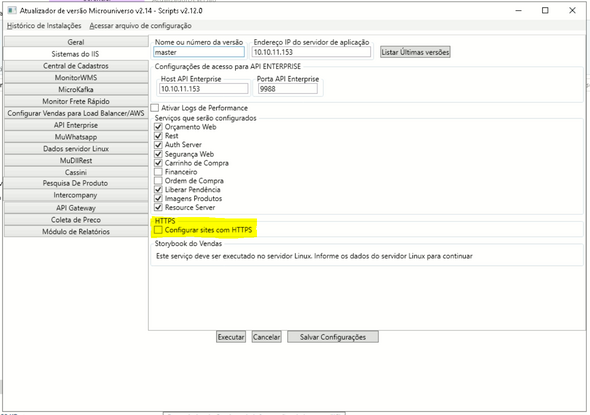Image resolution: width=590 pixels, height=415 pixels.
Task: Close the Atualizador de versão window
Action: (x=572, y=11)
